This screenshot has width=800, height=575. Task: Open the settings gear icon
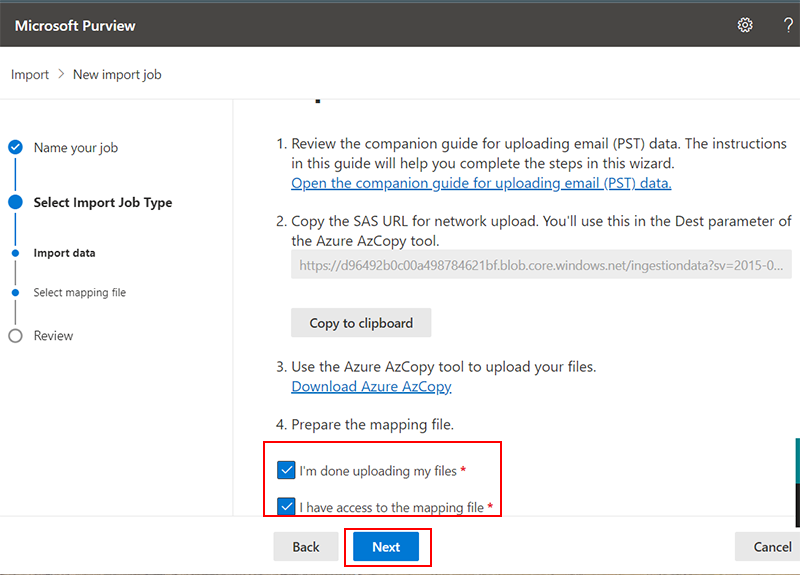point(745,24)
